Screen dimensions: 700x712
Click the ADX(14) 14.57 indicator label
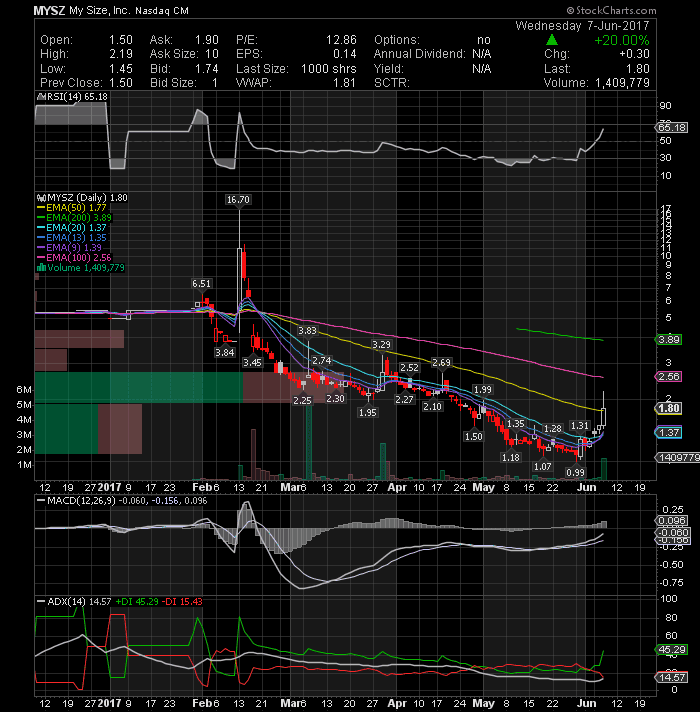click(79, 602)
